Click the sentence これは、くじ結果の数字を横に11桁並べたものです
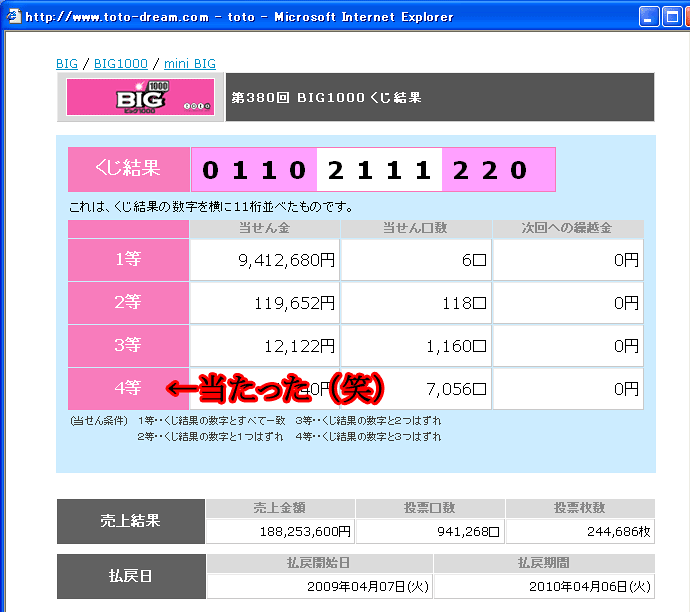This screenshot has width=690, height=612. click(211, 206)
